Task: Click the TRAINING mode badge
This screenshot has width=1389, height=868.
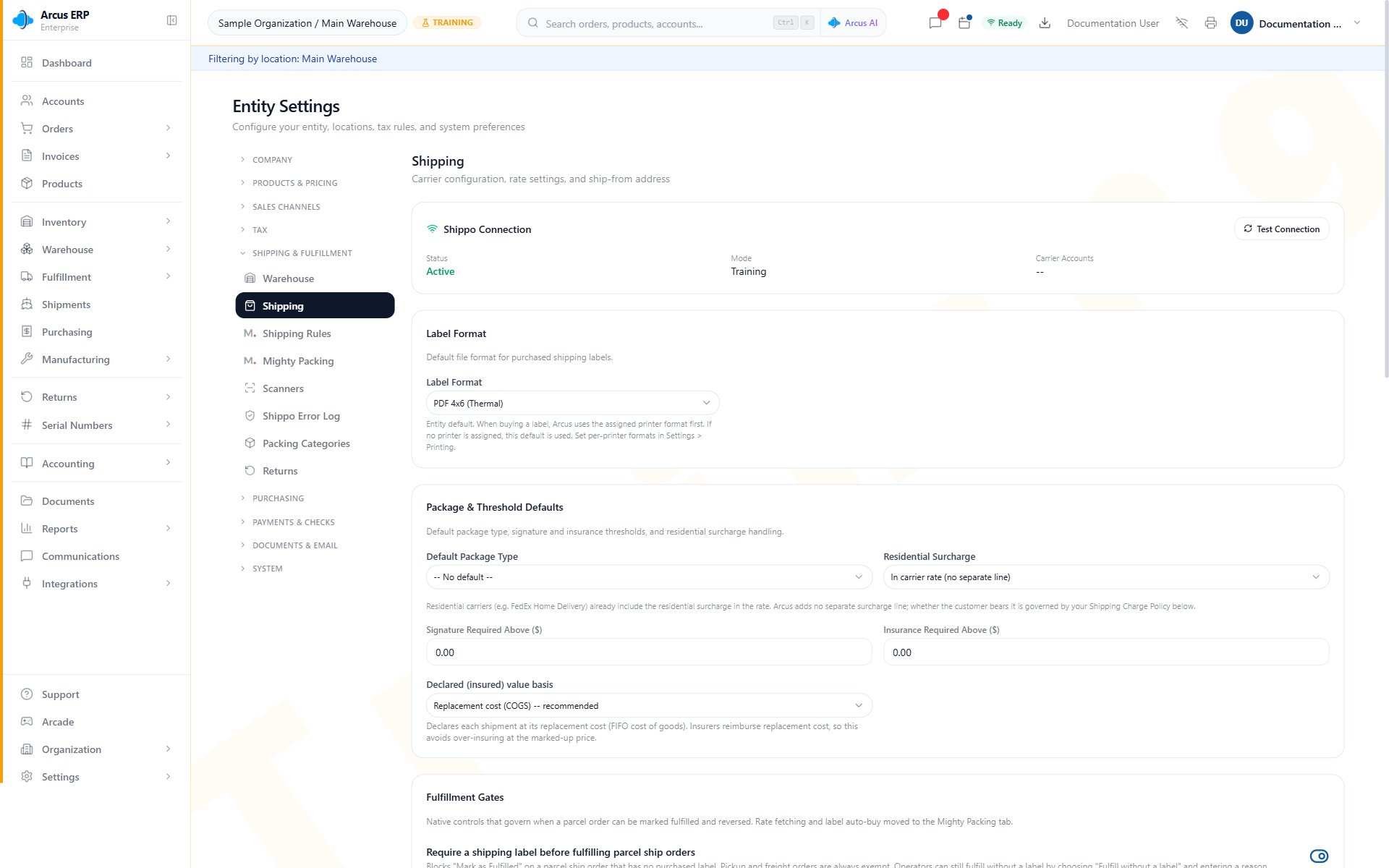Action: click(447, 23)
